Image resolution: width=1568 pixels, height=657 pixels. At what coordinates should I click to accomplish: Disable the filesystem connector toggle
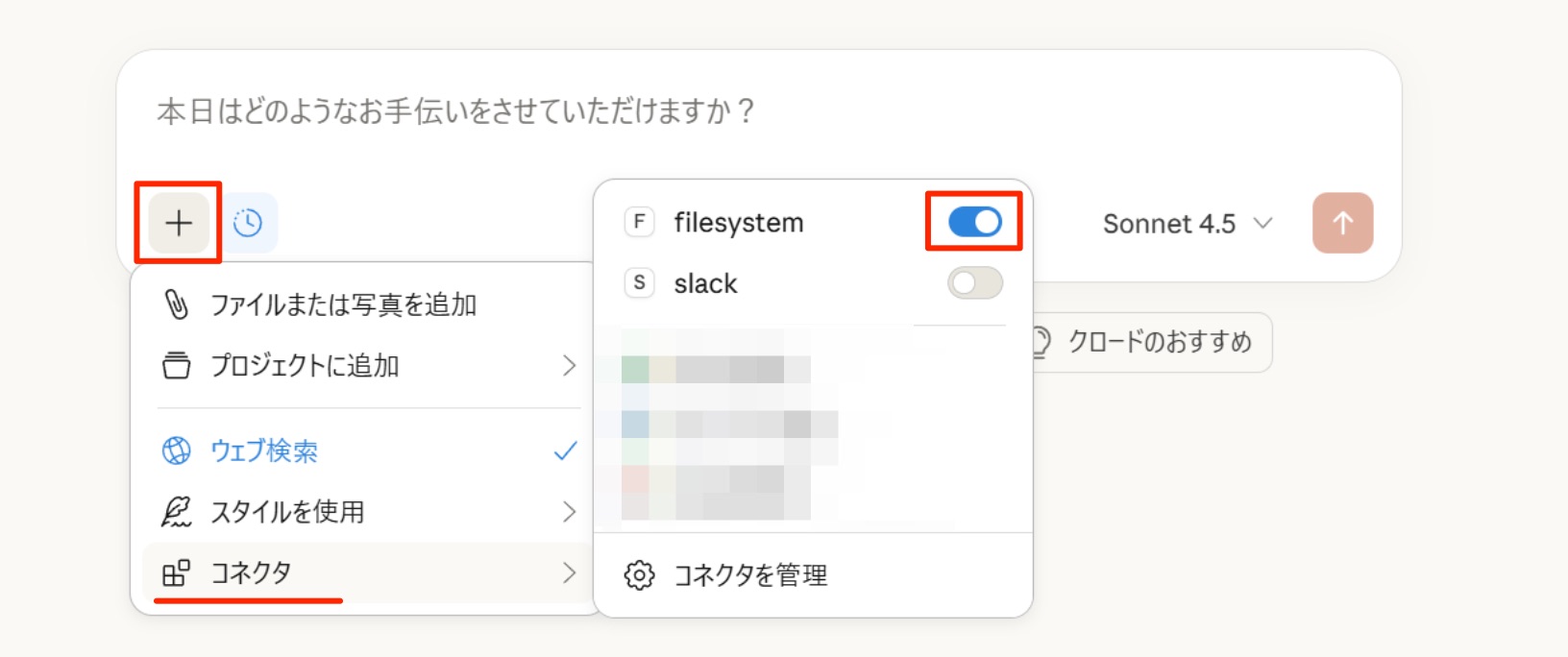pos(974,222)
